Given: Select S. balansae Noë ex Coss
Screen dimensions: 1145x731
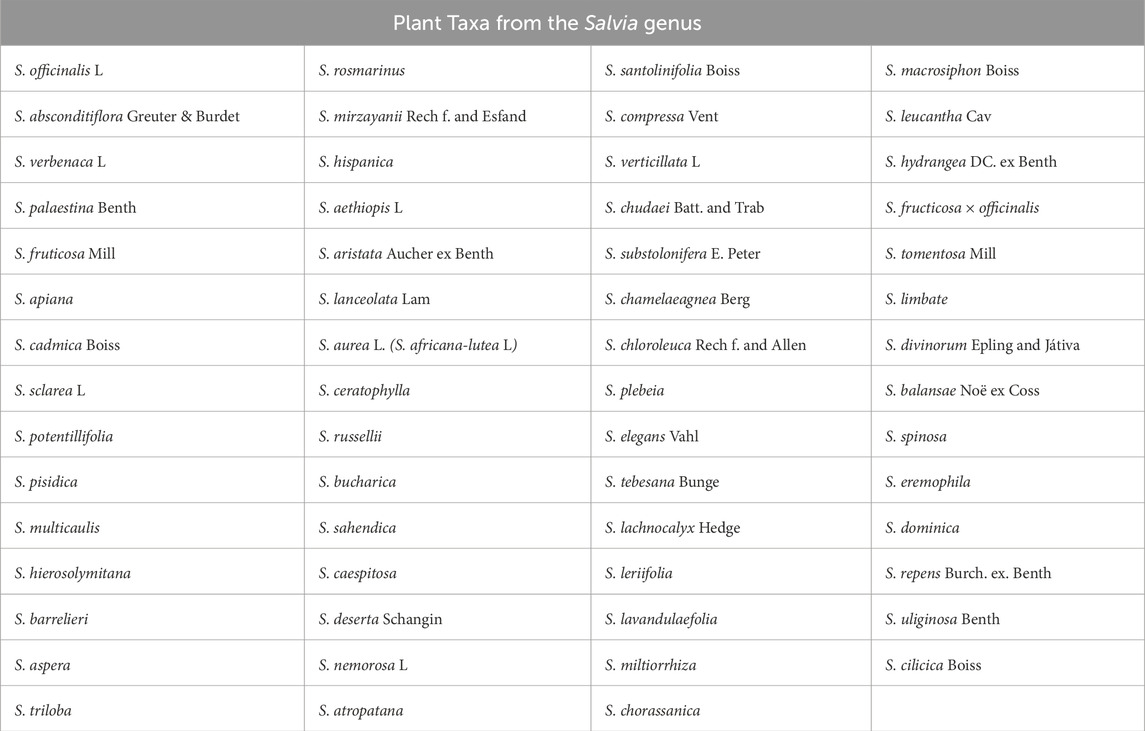Looking at the screenshot, I should [962, 390].
